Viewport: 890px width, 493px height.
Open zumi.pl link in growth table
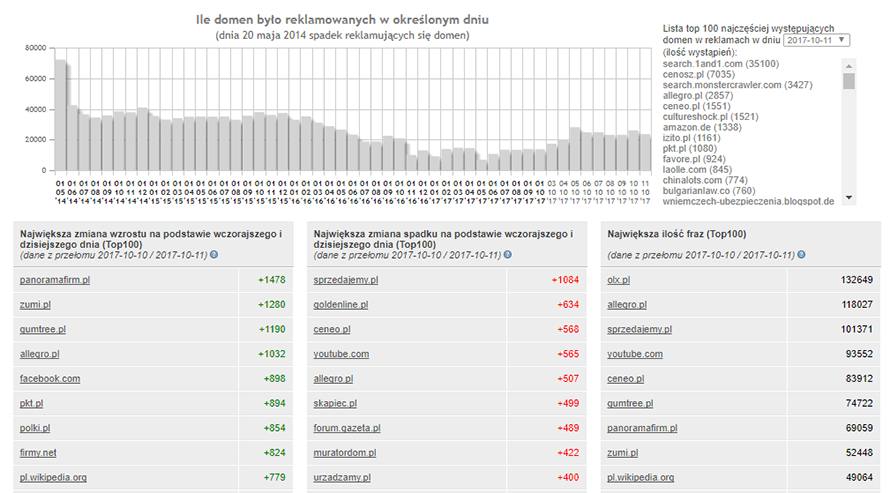pyautogui.click(x=35, y=305)
